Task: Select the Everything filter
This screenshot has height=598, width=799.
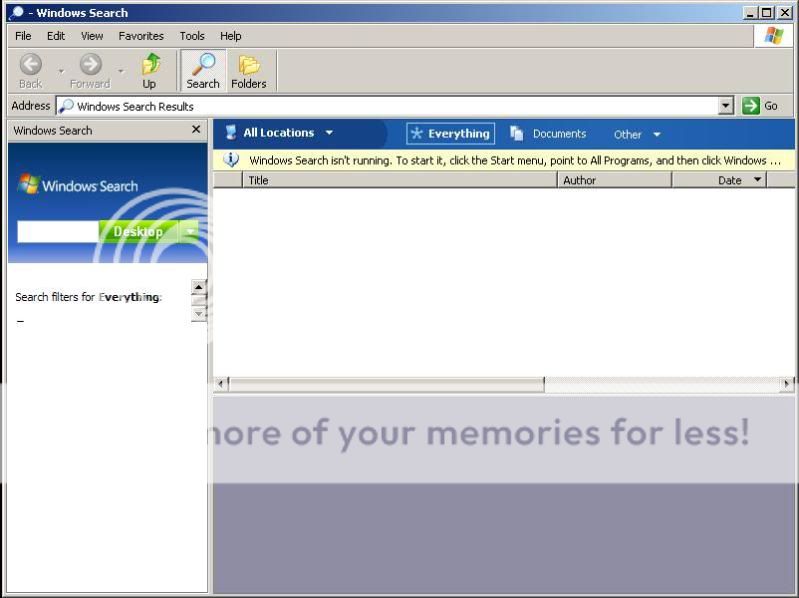Action: click(450, 133)
